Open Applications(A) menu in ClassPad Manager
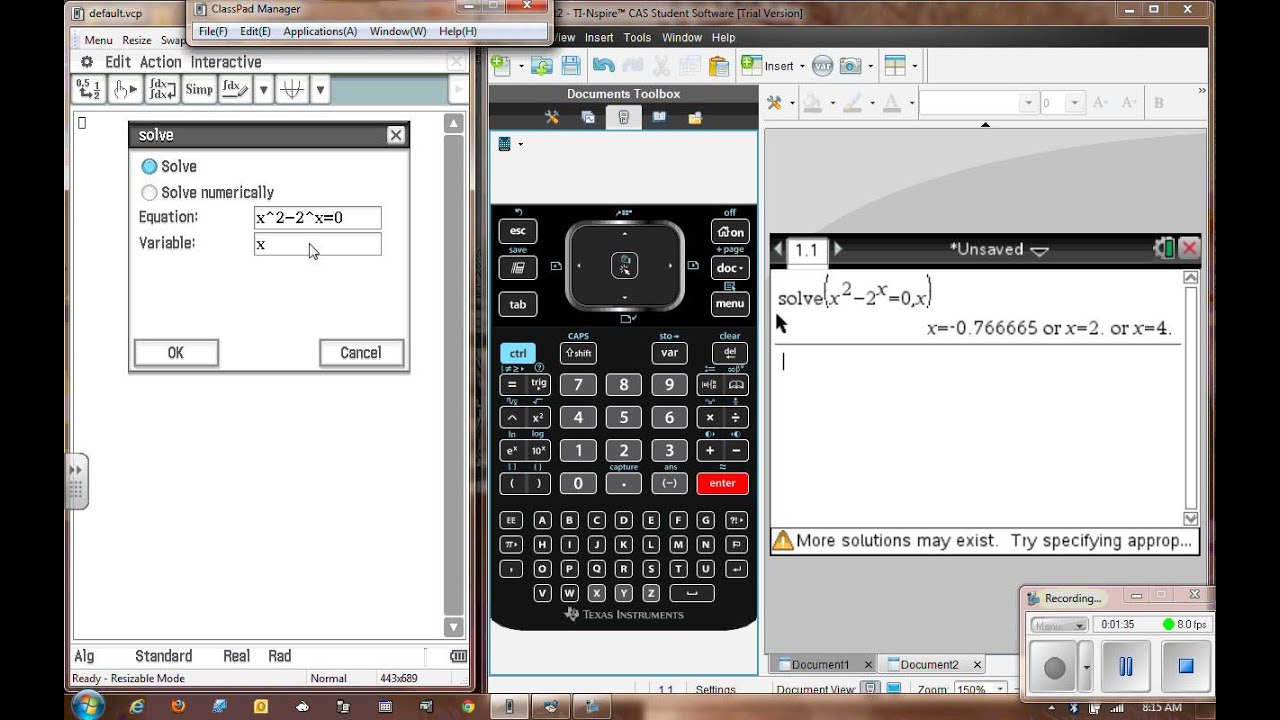The width and height of the screenshot is (1280, 720). tap(320, 31)
